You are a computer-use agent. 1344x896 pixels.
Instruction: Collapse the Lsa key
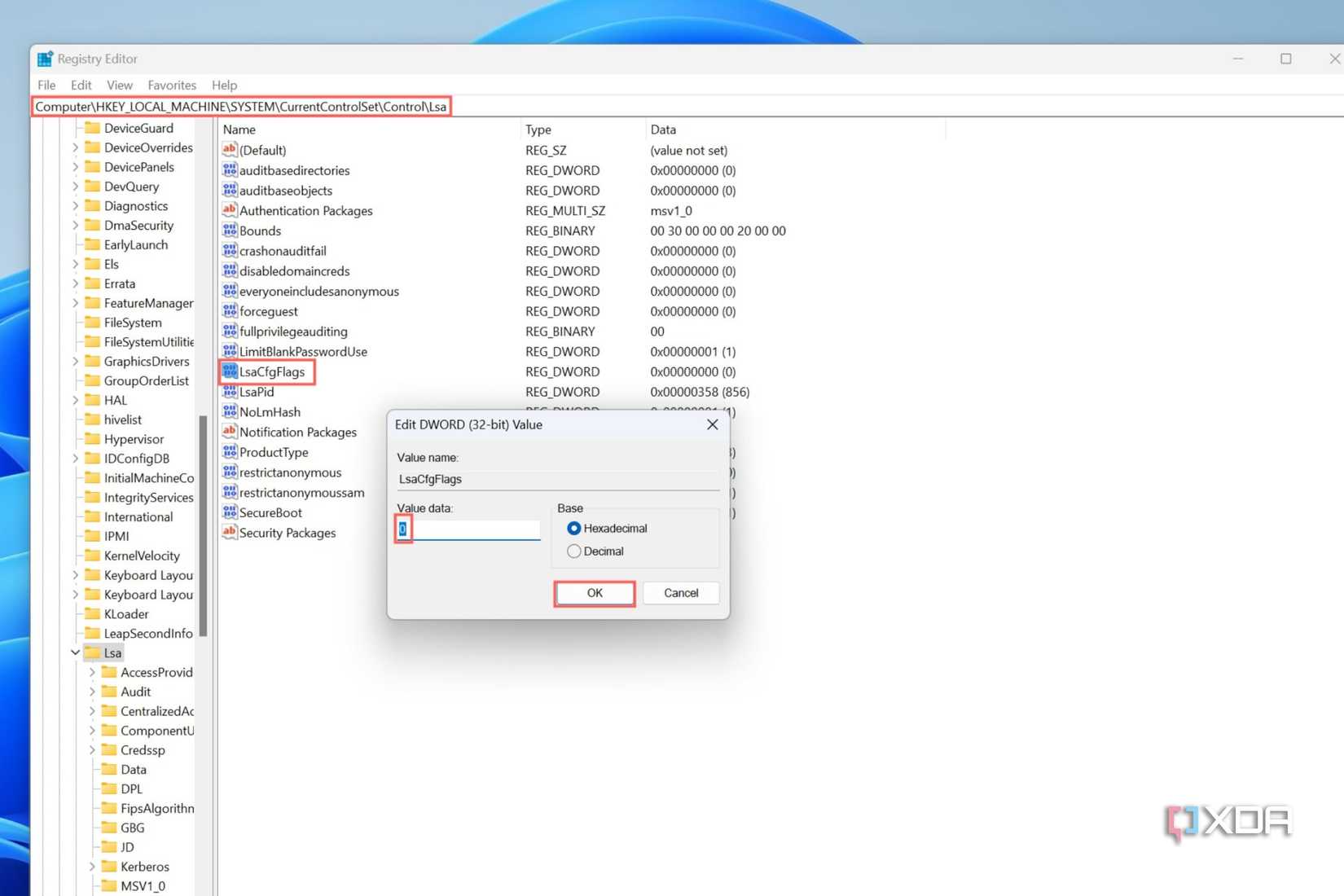74,652
